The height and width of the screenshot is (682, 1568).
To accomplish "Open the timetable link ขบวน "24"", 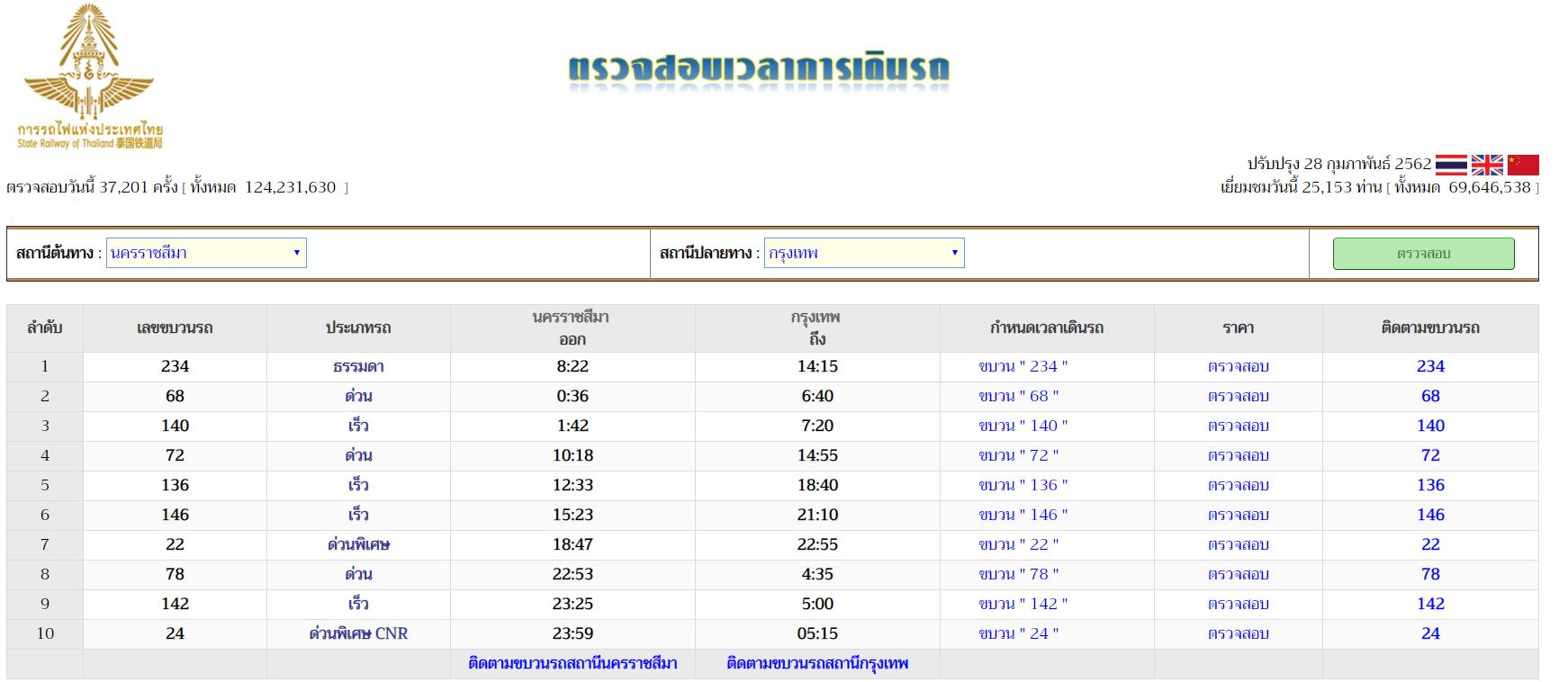I will [1019, 633].
